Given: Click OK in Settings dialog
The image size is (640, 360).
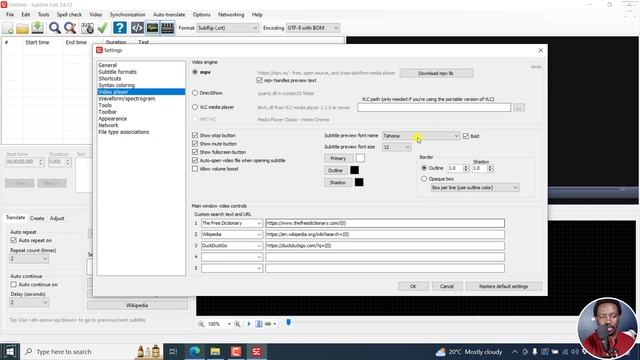Looking at the screenshot, I should (x=413, y=286).
